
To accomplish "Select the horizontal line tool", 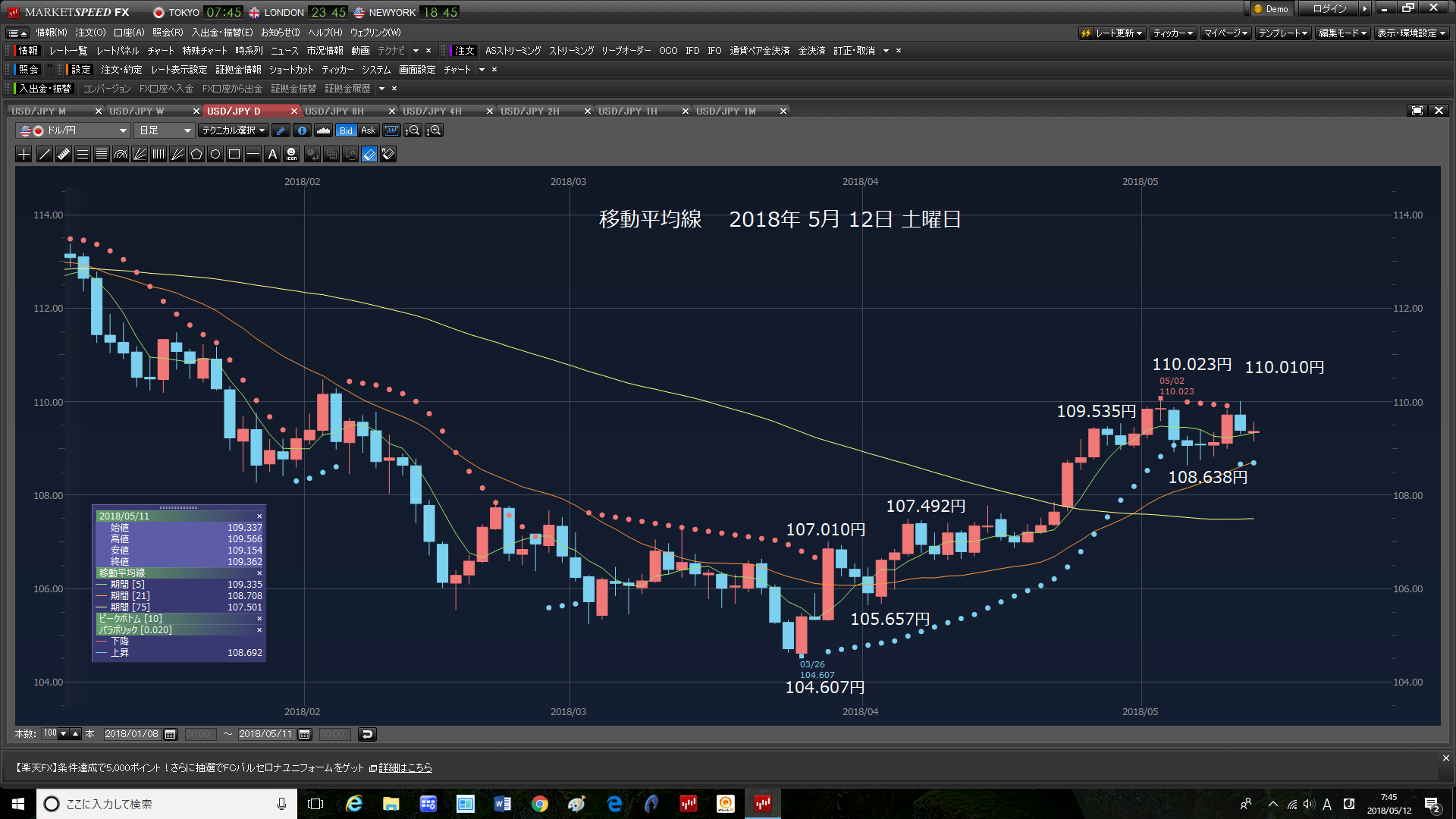I will pos(253,155).
